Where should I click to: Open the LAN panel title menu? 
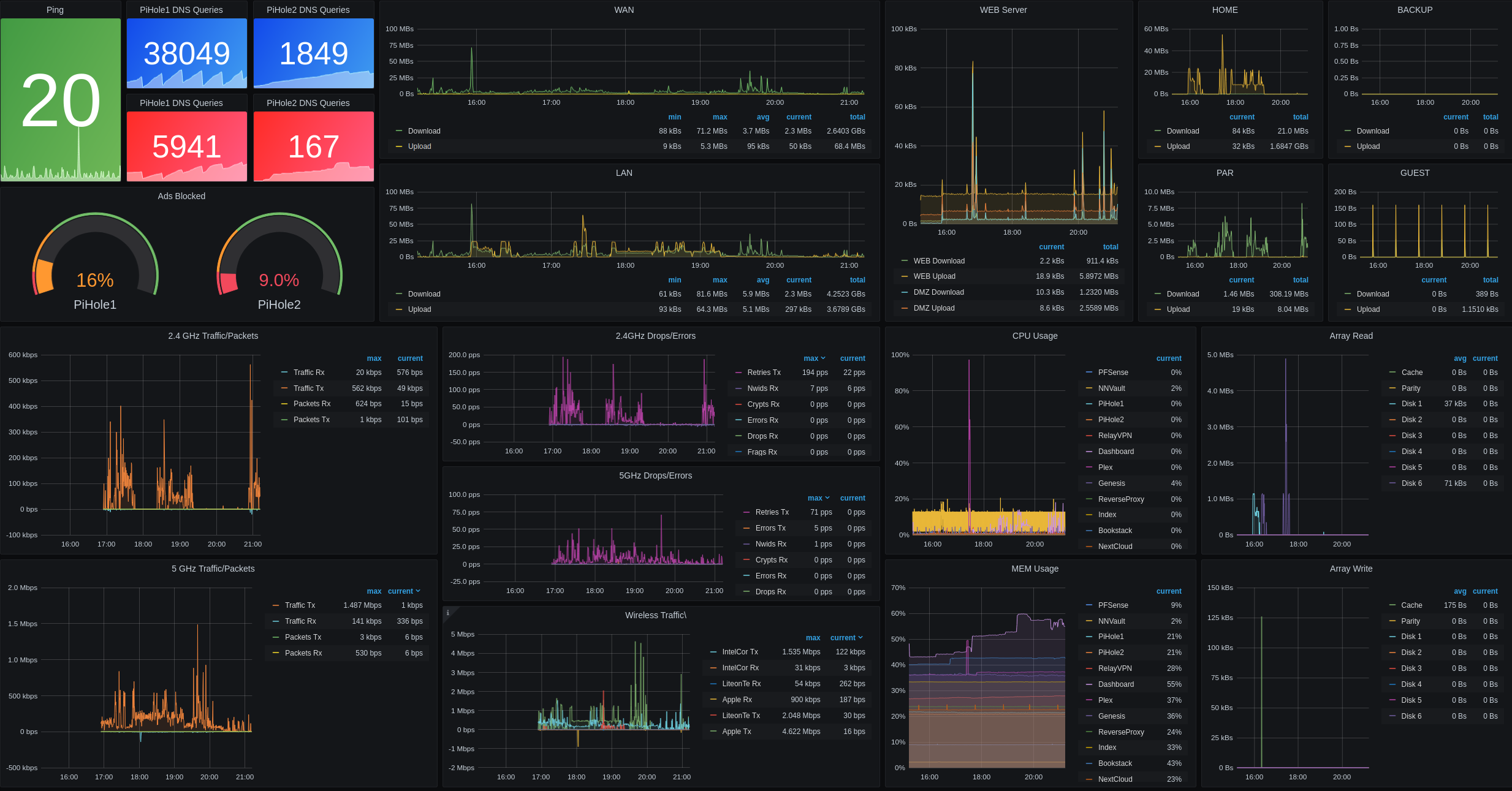pyautogui.click(x=624, y=173)
